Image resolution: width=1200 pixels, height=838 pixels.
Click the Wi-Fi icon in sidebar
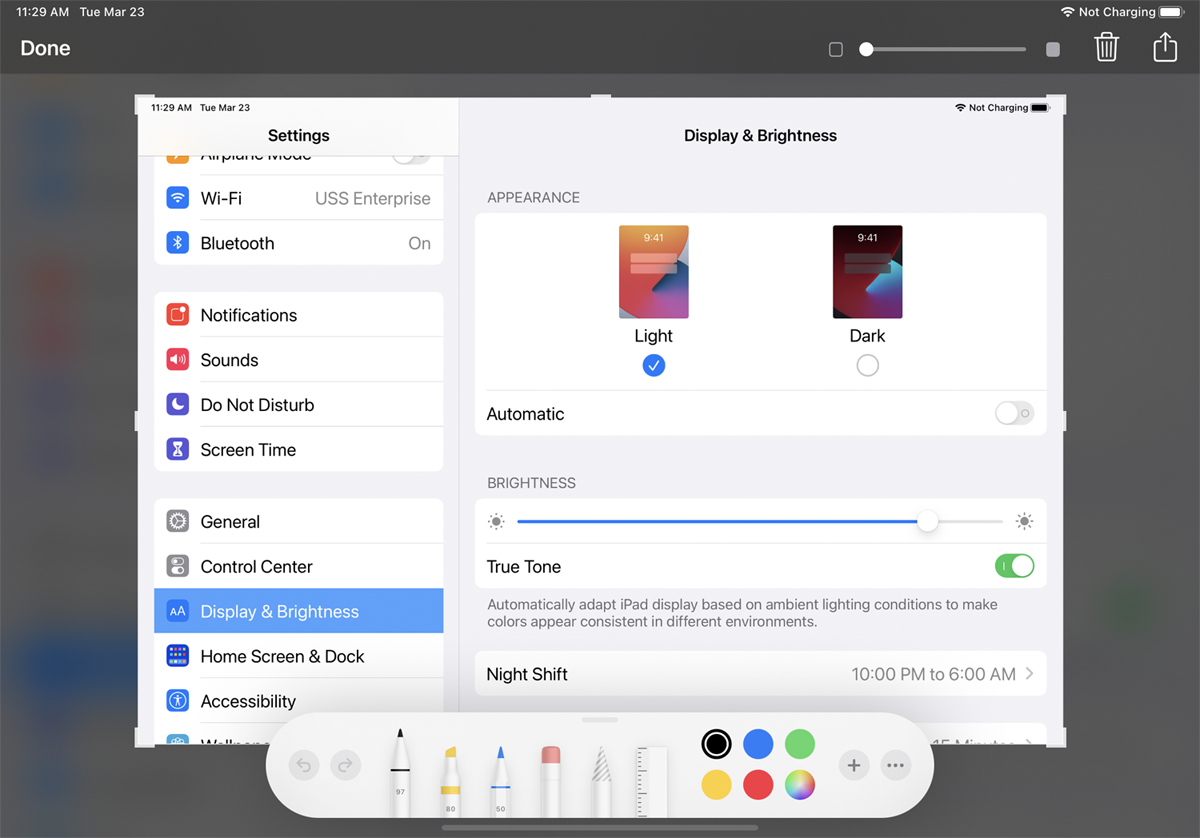click(x=178, y=198)
